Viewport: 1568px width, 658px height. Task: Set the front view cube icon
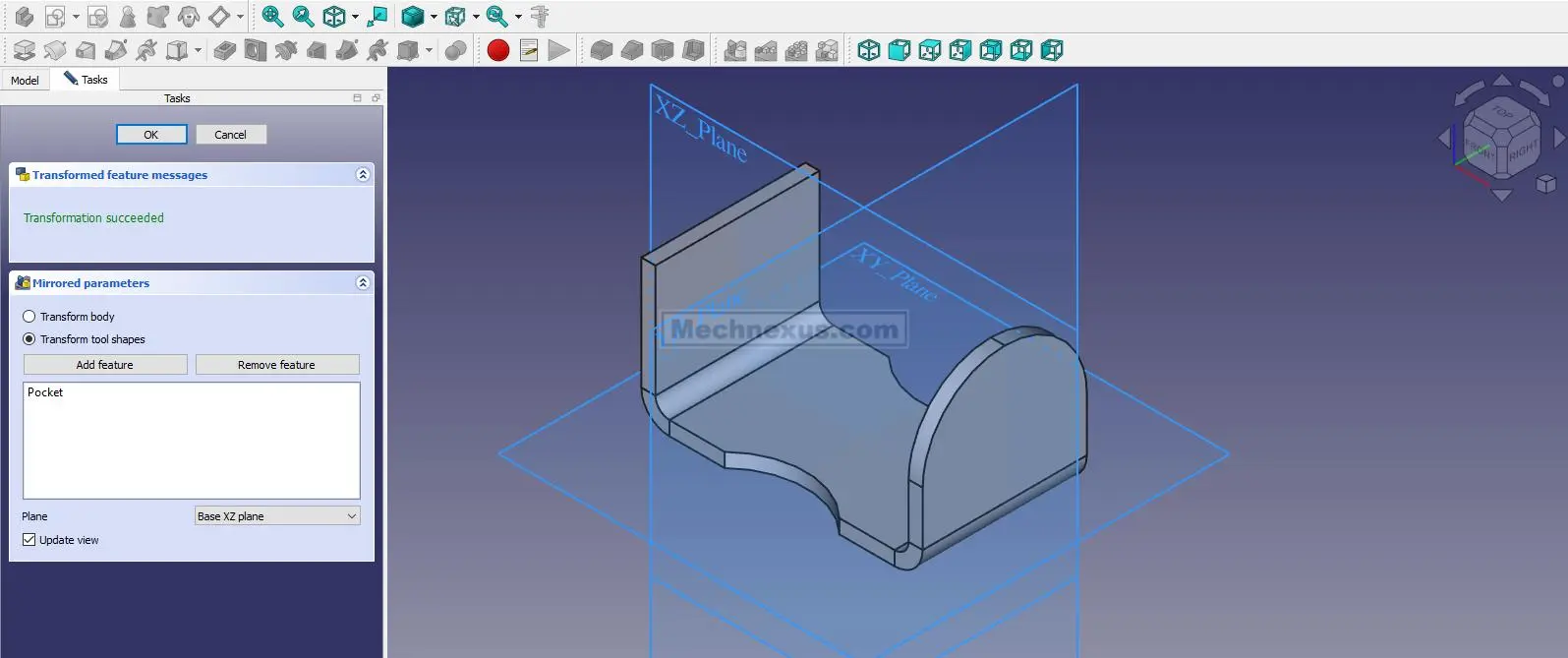tap(900, 50)
